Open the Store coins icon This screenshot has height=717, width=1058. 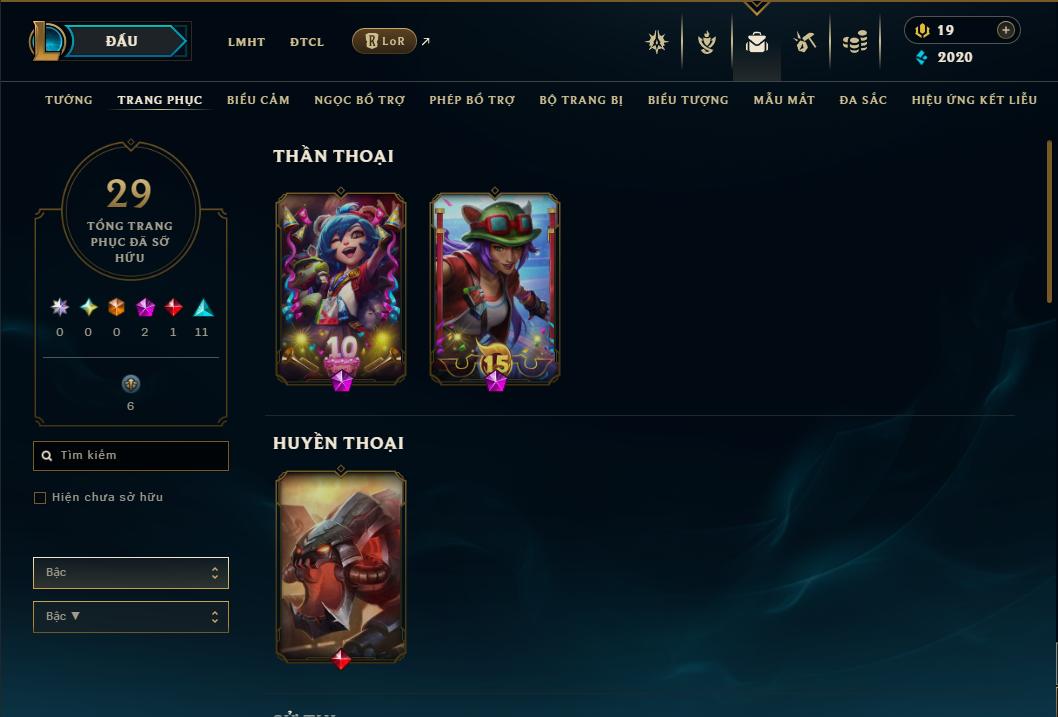pyautogui.click(x=855, y=42)
